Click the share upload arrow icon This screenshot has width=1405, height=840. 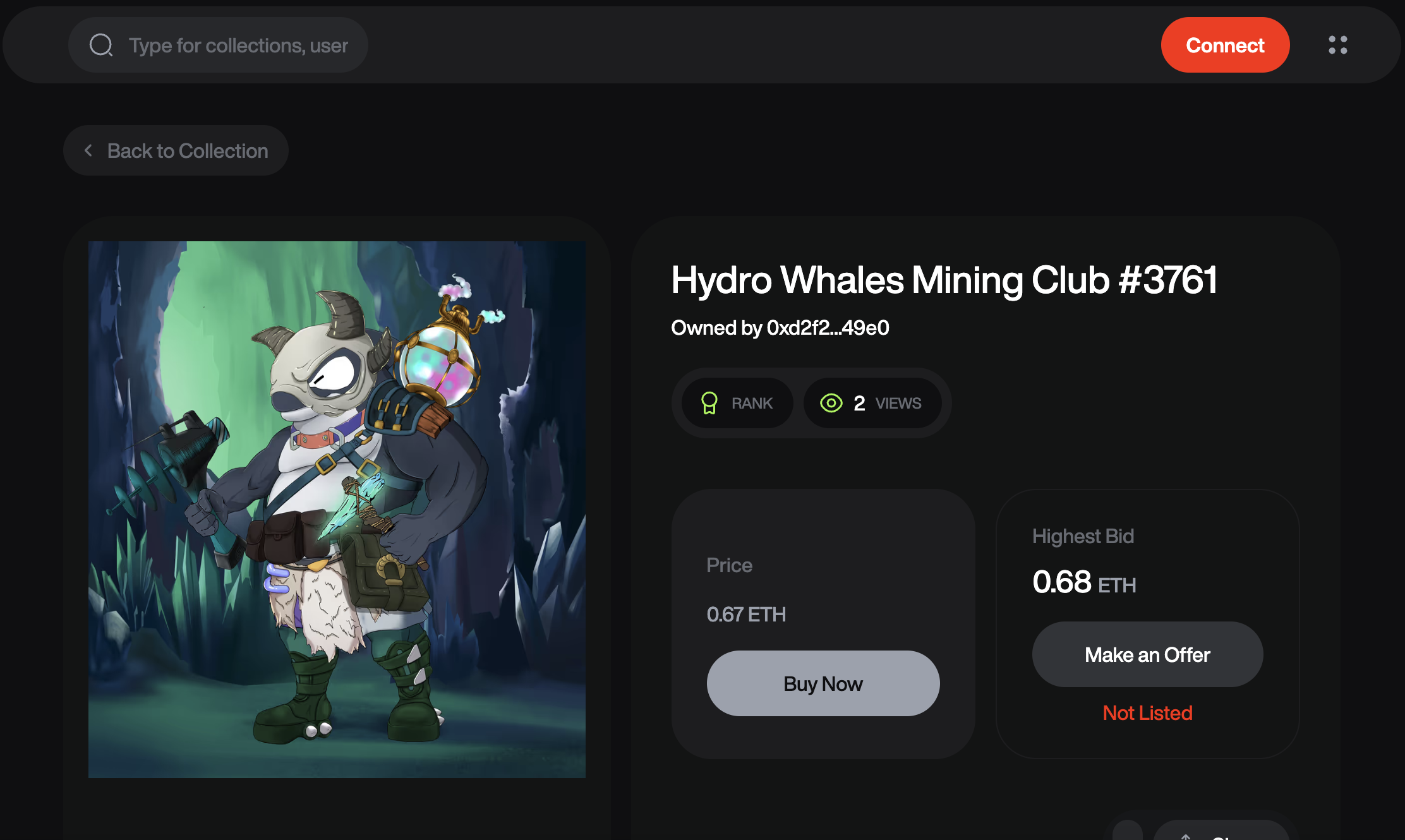coord(1186,836)
